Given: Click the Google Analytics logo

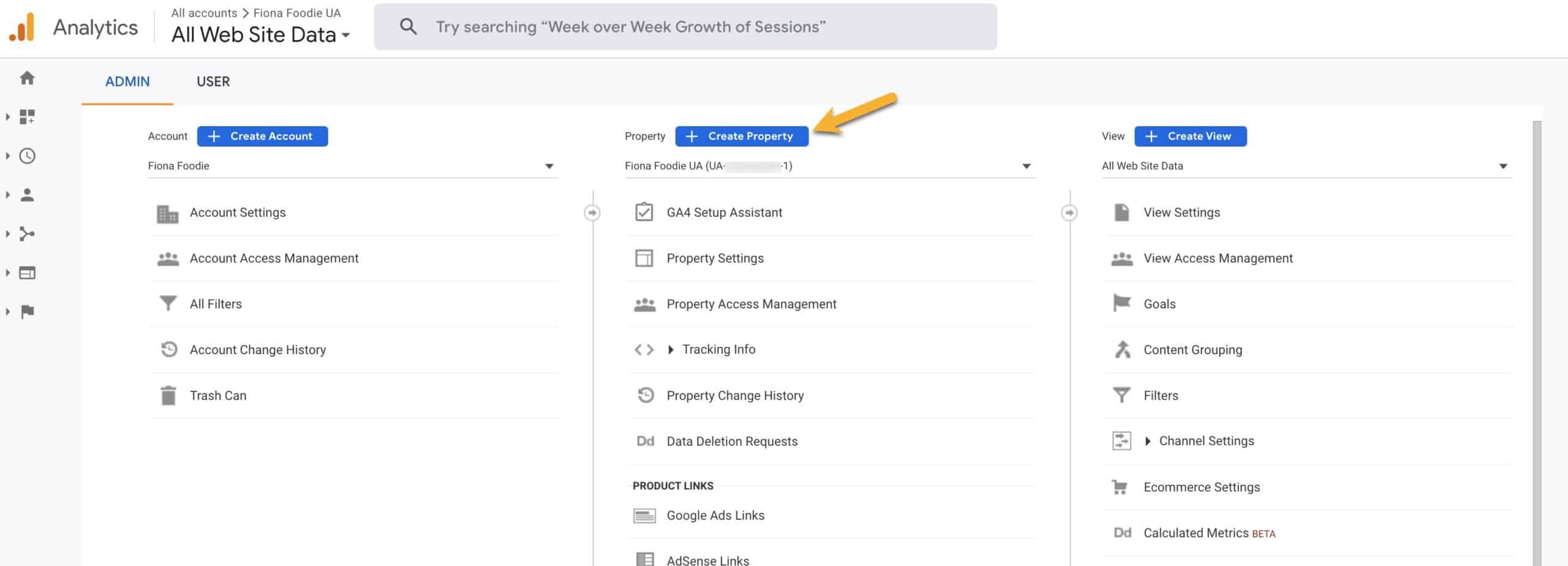Looking at the screenshot, I should pyautogui.click(x=22, y=28).
